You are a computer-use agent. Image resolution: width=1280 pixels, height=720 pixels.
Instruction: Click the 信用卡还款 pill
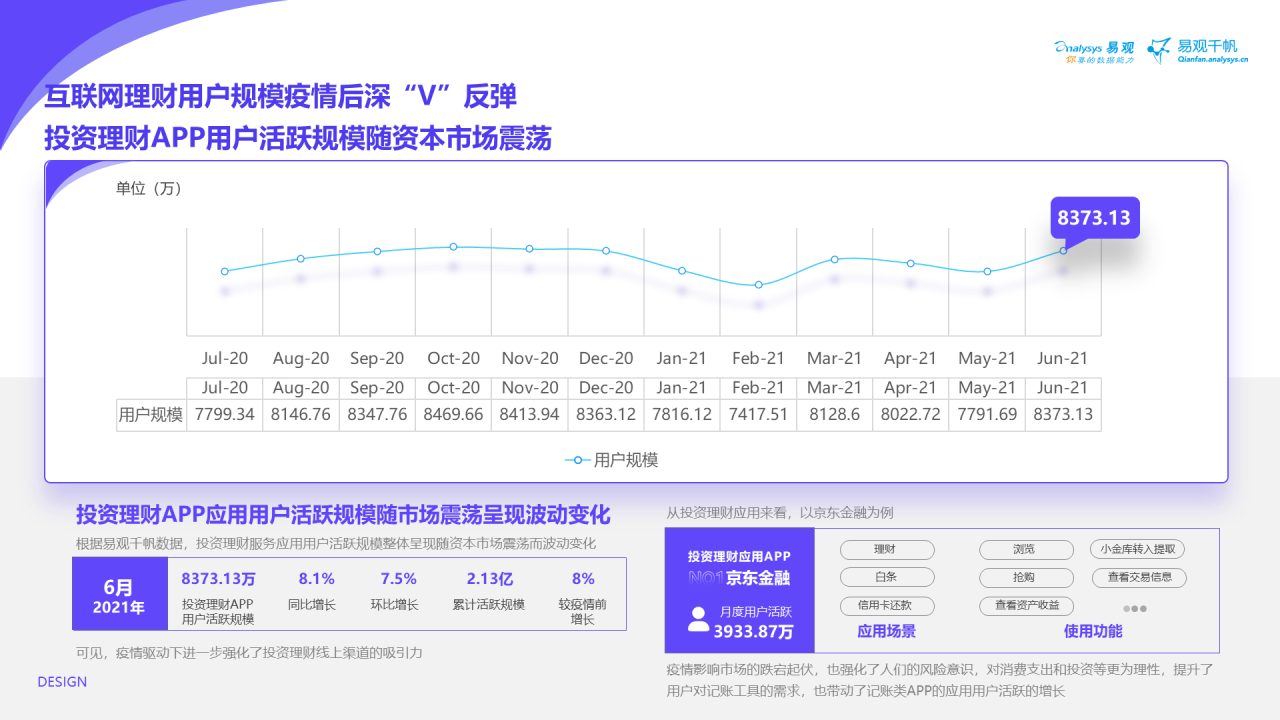[887, 605]
